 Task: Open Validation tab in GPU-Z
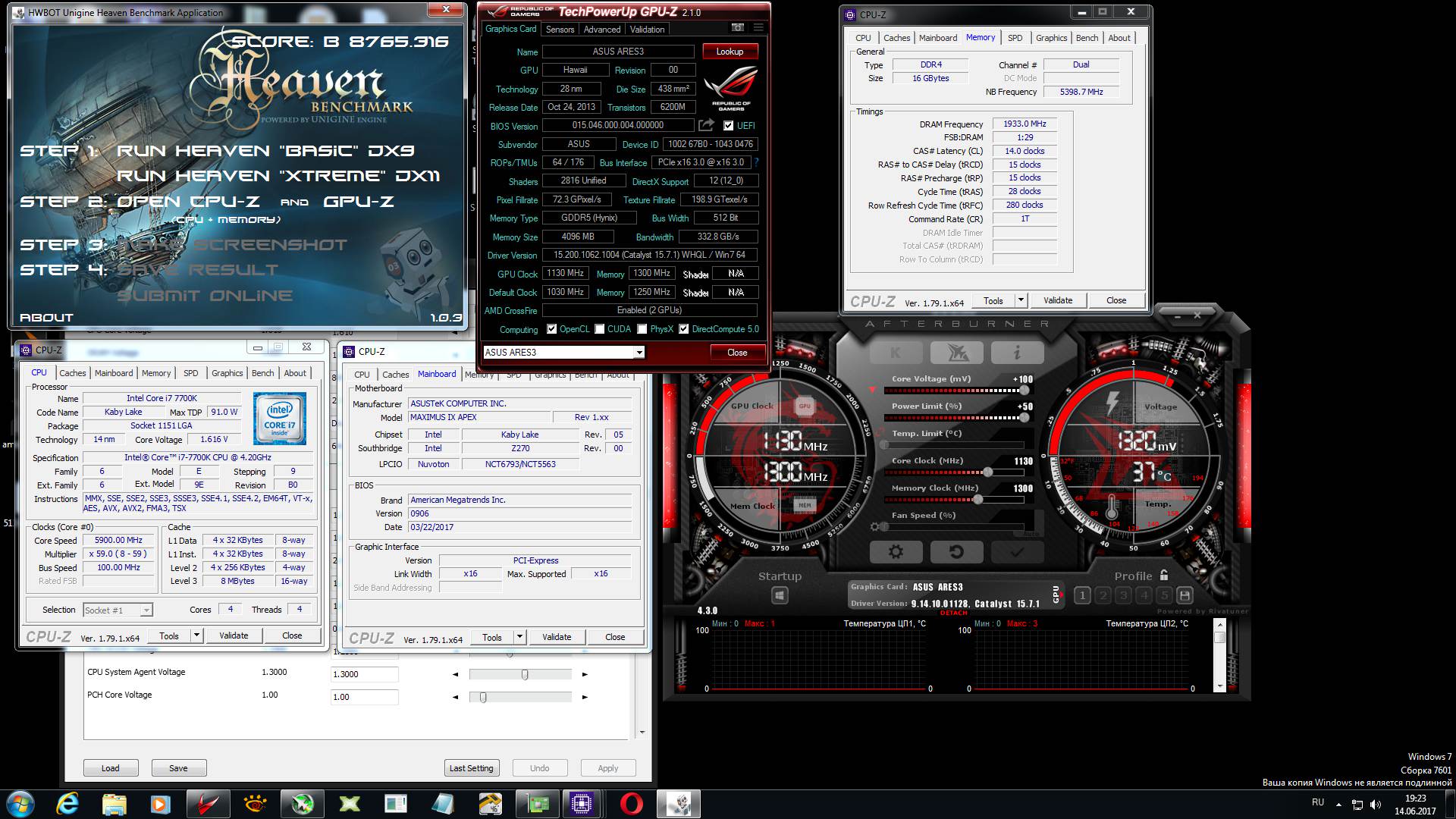coord(647,30)
